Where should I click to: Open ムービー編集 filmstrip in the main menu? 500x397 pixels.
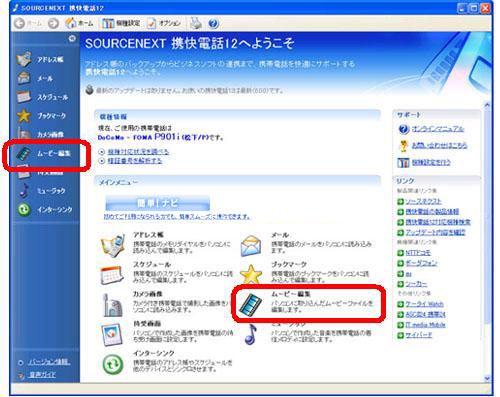(306, 303)
